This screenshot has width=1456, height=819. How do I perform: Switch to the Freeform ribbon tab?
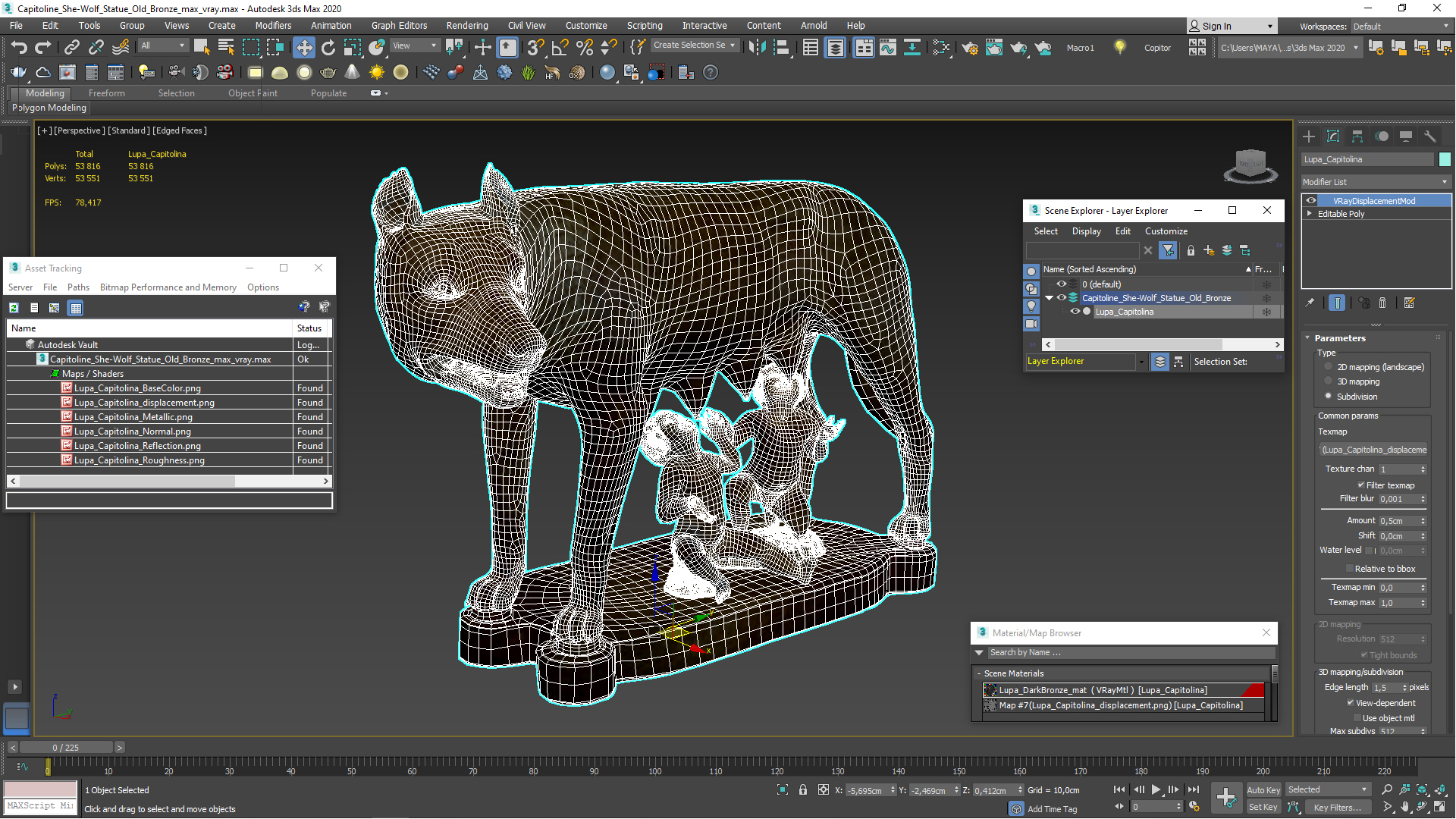tap(106, 93)
